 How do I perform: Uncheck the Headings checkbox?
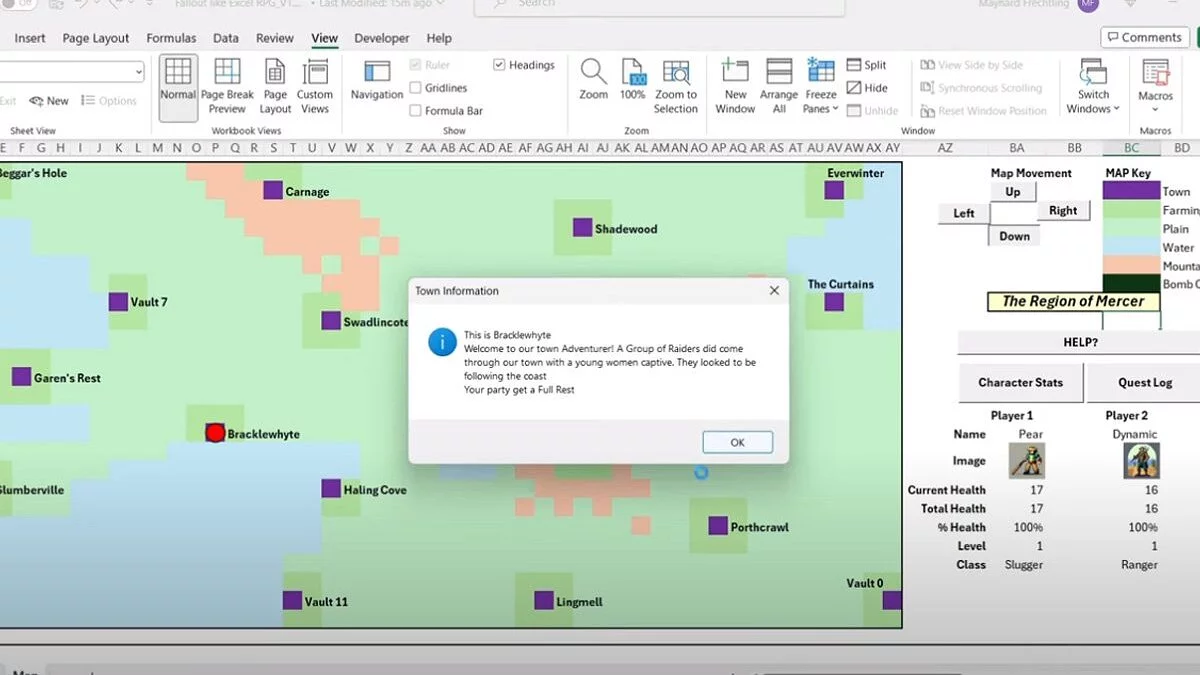click(x=499, y=65)
